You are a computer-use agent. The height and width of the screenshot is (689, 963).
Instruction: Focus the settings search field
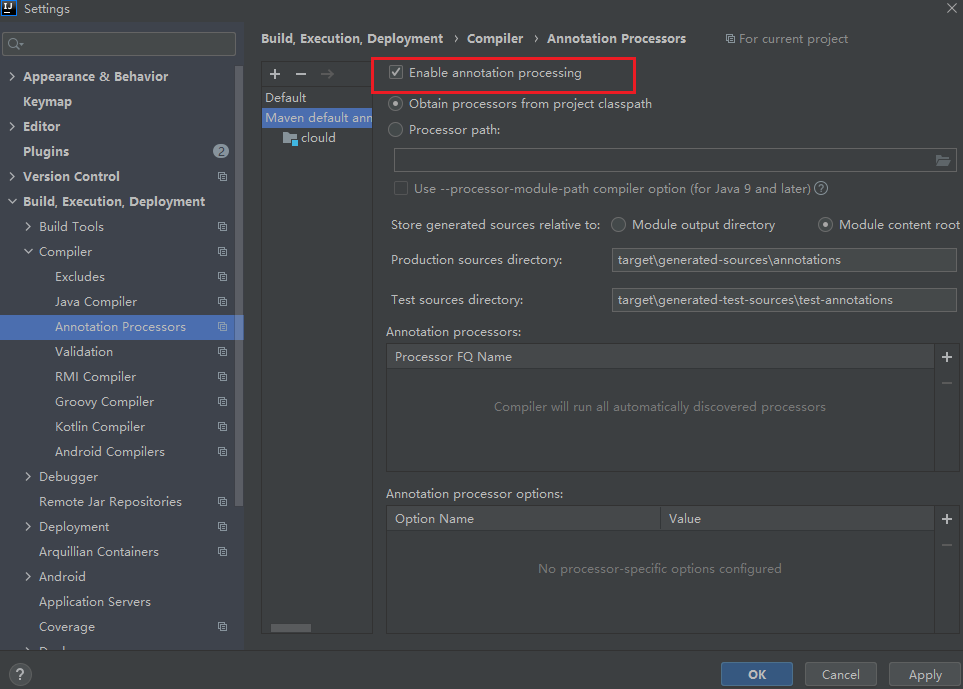tap(119, 44)
